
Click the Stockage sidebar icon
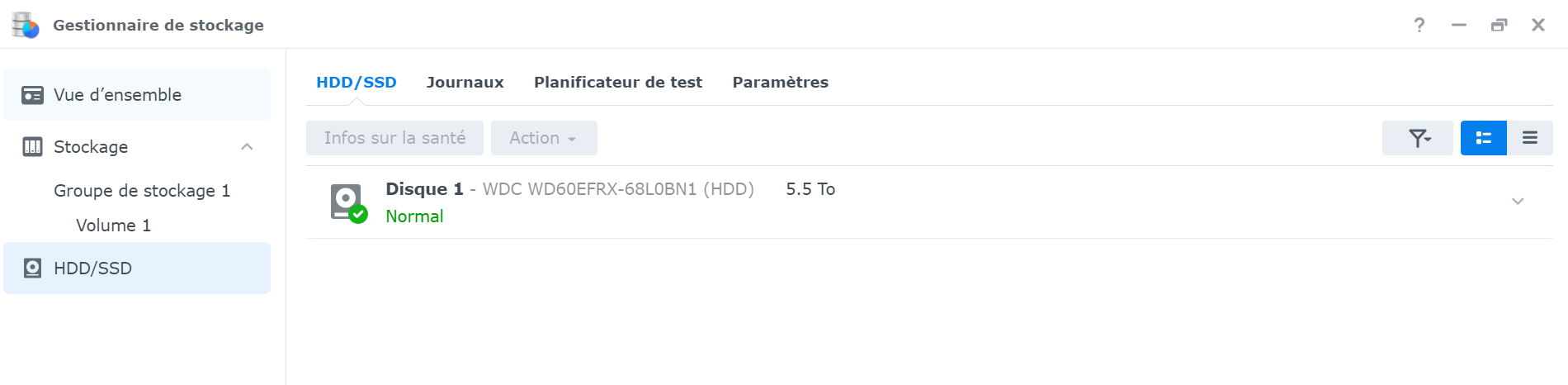coord(32,147)
